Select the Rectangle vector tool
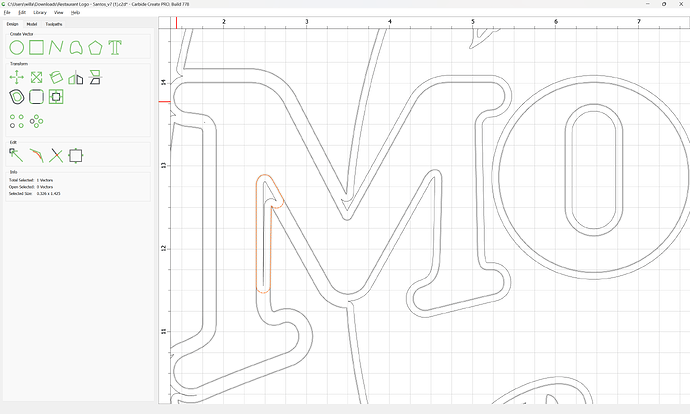 click(36, 47)
